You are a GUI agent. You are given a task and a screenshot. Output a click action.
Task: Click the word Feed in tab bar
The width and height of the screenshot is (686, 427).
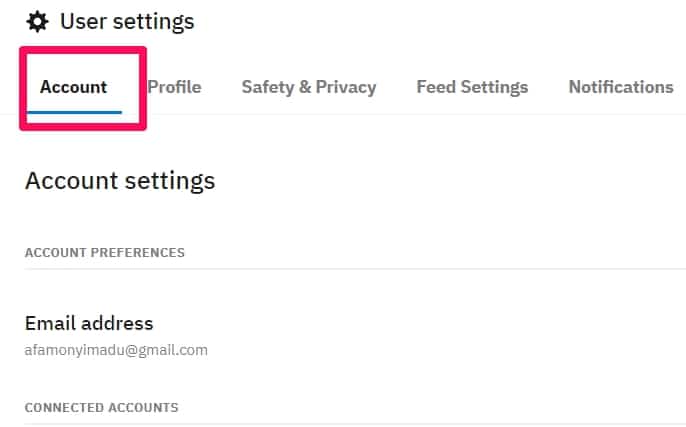(436, 87)
